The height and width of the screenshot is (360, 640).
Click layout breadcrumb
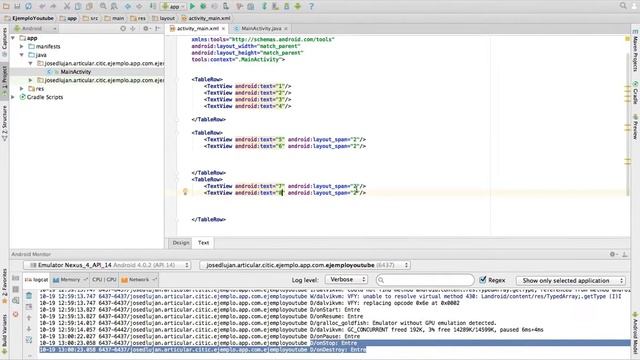coord(163,18)
